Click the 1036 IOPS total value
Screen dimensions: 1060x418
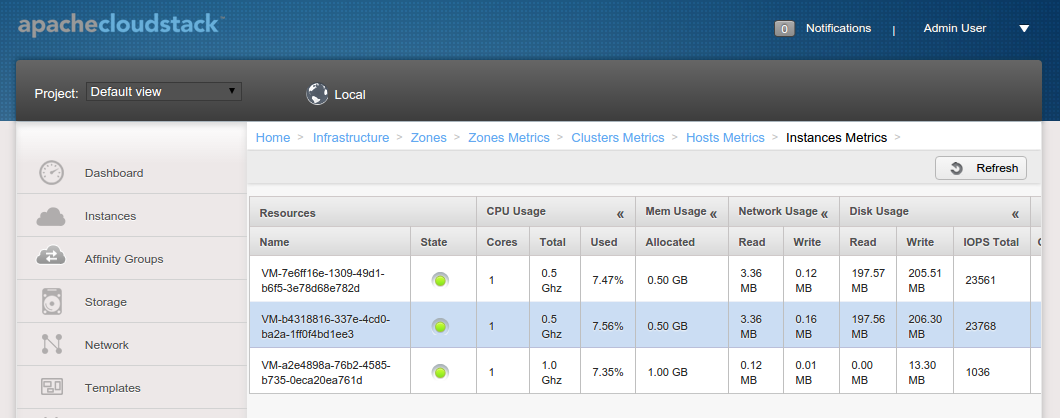[x=977, y=372]
